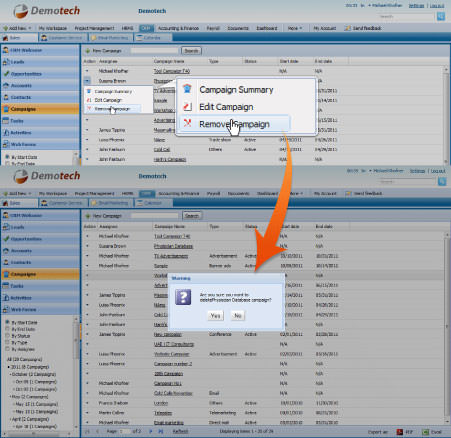Screen dimensions: 451x438
Task: Open Accounting & Finance in the open-action-menu screenshot
Action: click(x=178, y=28)
